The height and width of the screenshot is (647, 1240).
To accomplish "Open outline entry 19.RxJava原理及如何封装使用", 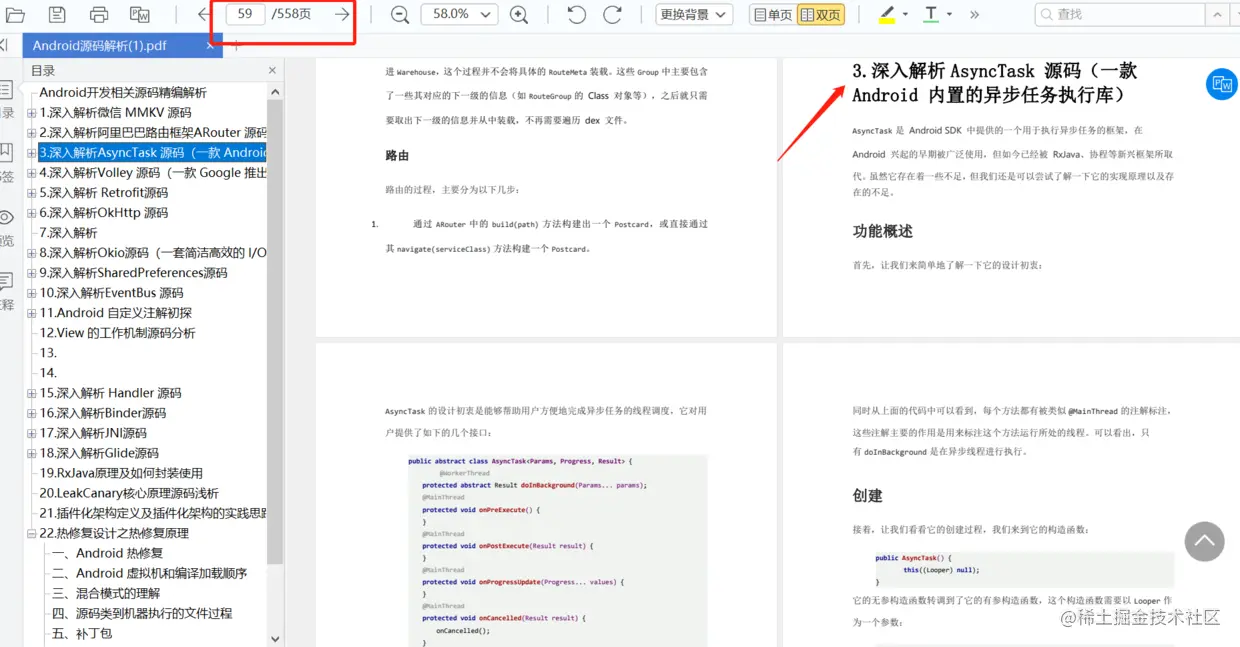I will tap(121, 473).
